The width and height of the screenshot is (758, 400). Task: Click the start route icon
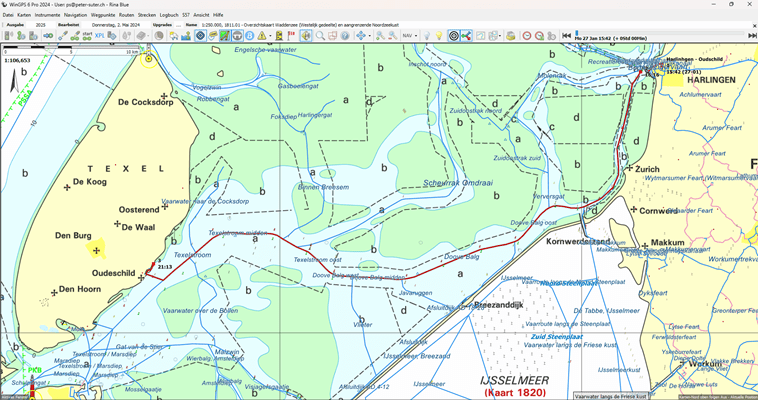[x=87, y=36]
